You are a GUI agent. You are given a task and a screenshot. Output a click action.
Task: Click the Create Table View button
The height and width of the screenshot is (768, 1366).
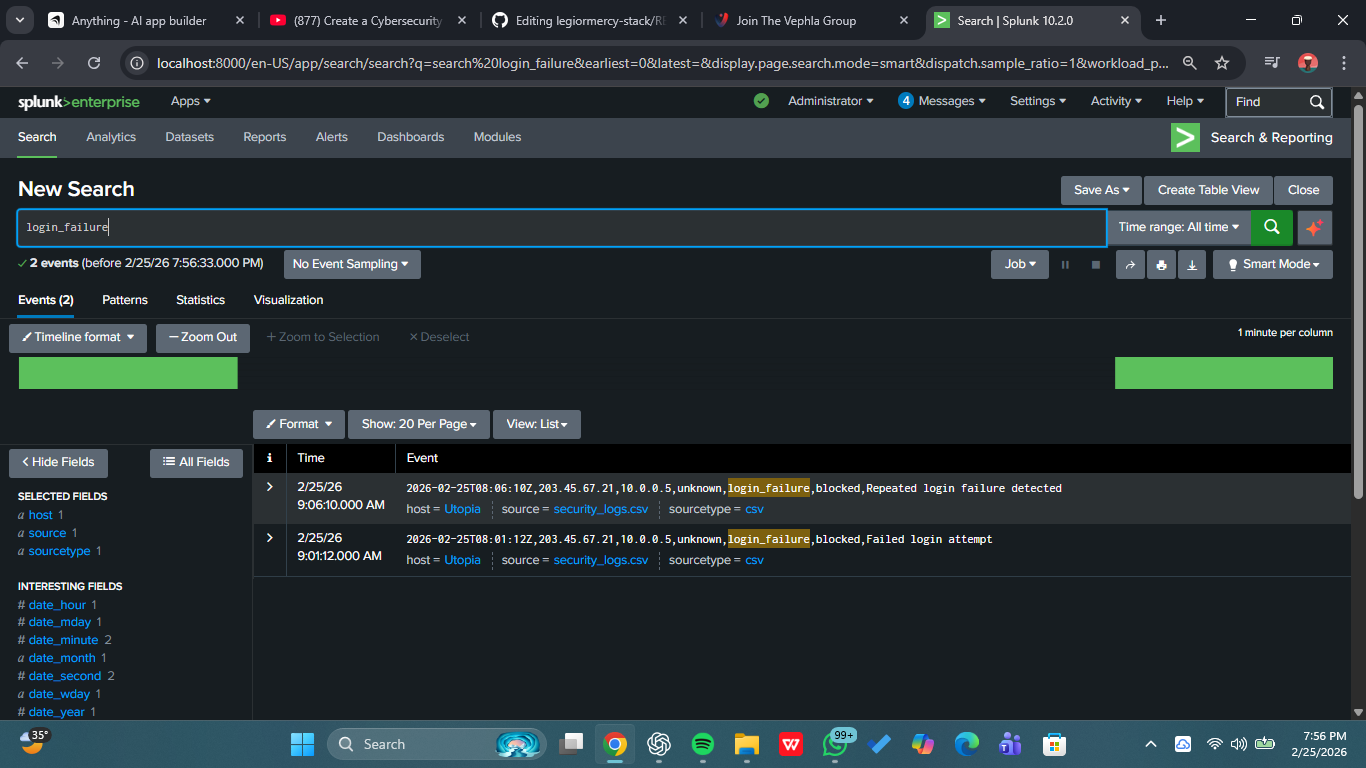tap(1208, 190)
